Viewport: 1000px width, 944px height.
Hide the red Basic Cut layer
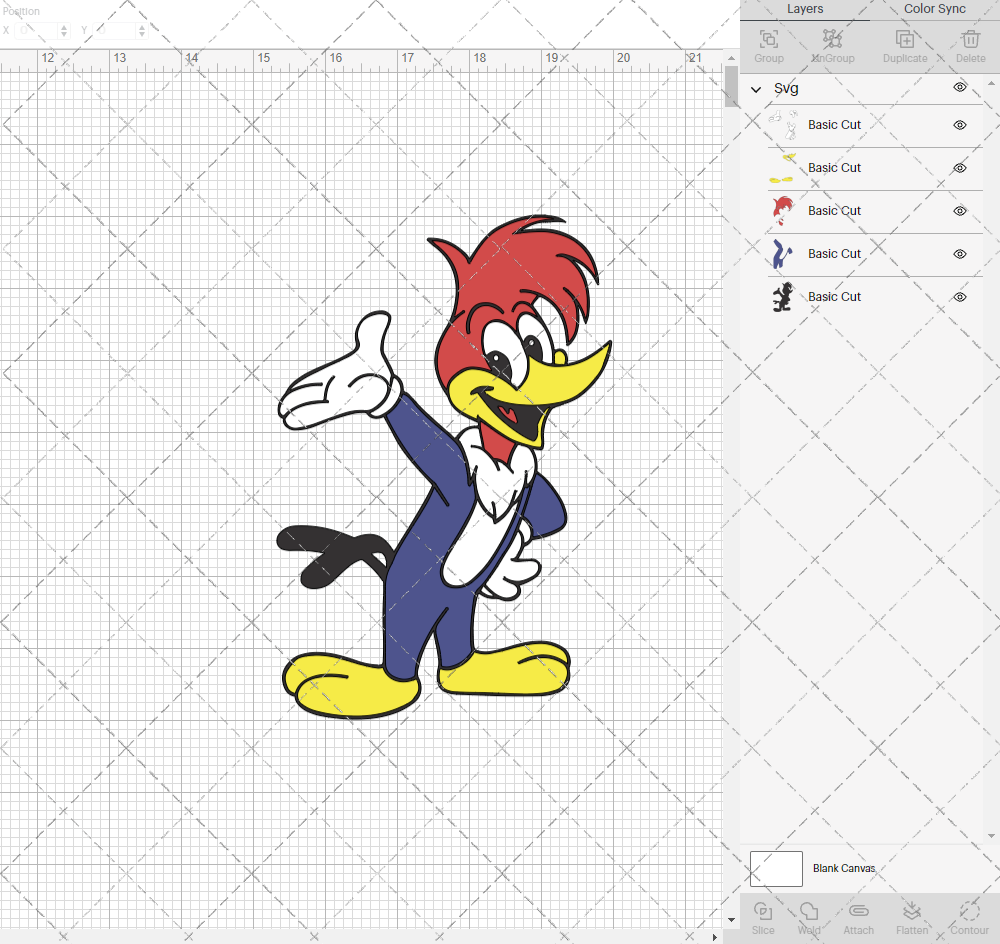960,211
